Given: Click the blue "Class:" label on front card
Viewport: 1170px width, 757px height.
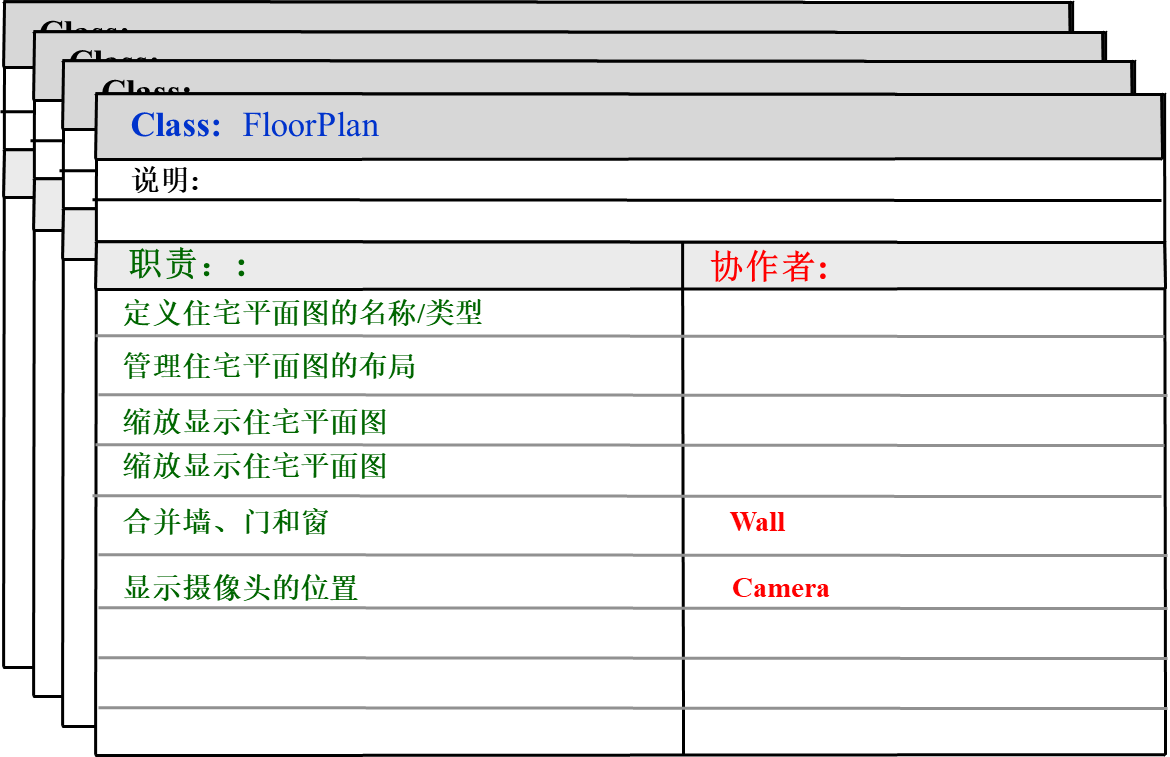Looking at the screenshot, I should (x=176, y=126).
